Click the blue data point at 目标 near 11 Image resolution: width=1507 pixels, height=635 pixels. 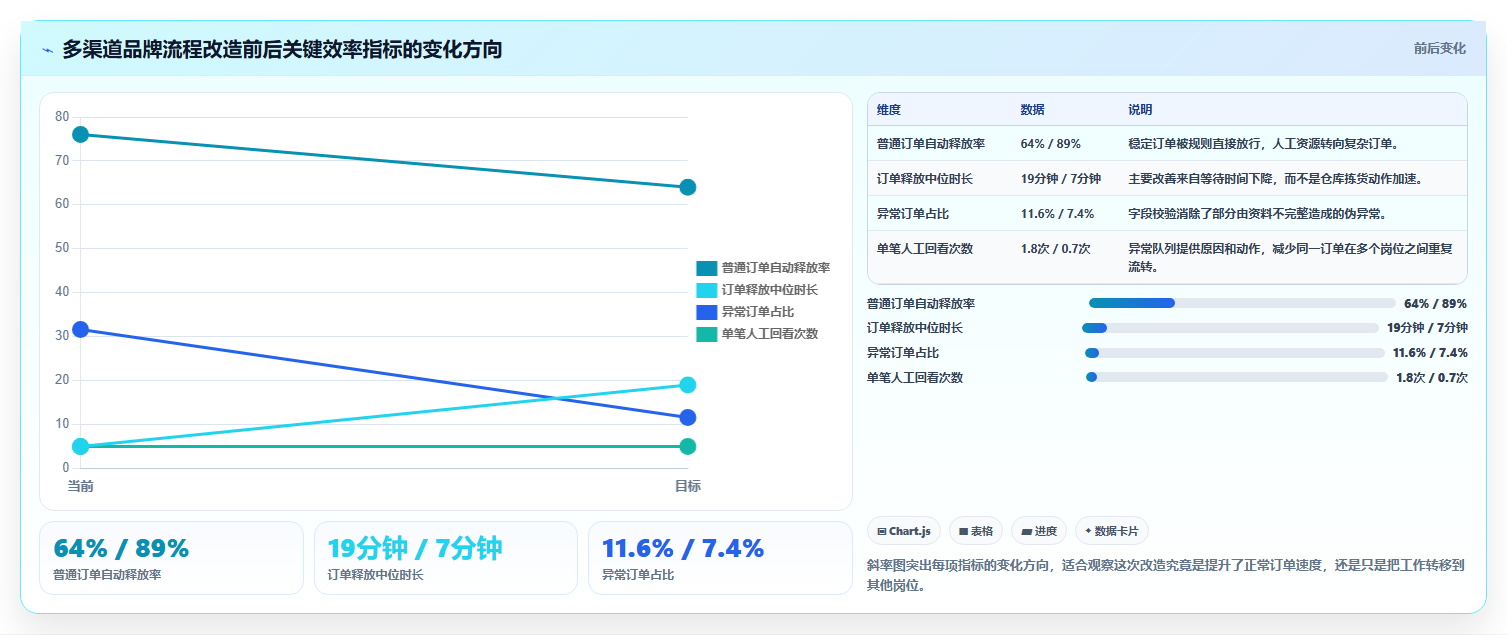tap(688, 417)
